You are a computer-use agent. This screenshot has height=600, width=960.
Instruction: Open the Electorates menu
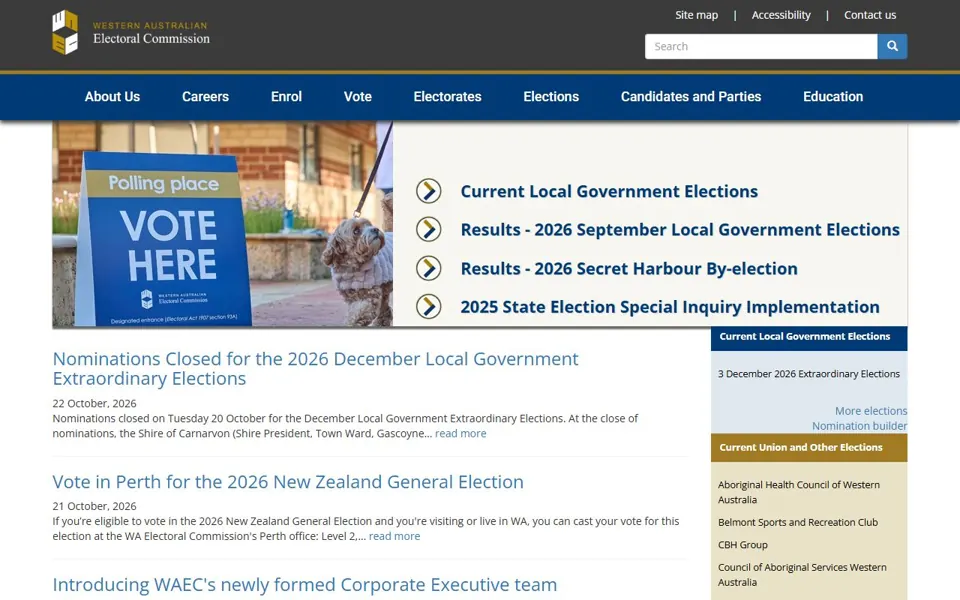(447, 97)
